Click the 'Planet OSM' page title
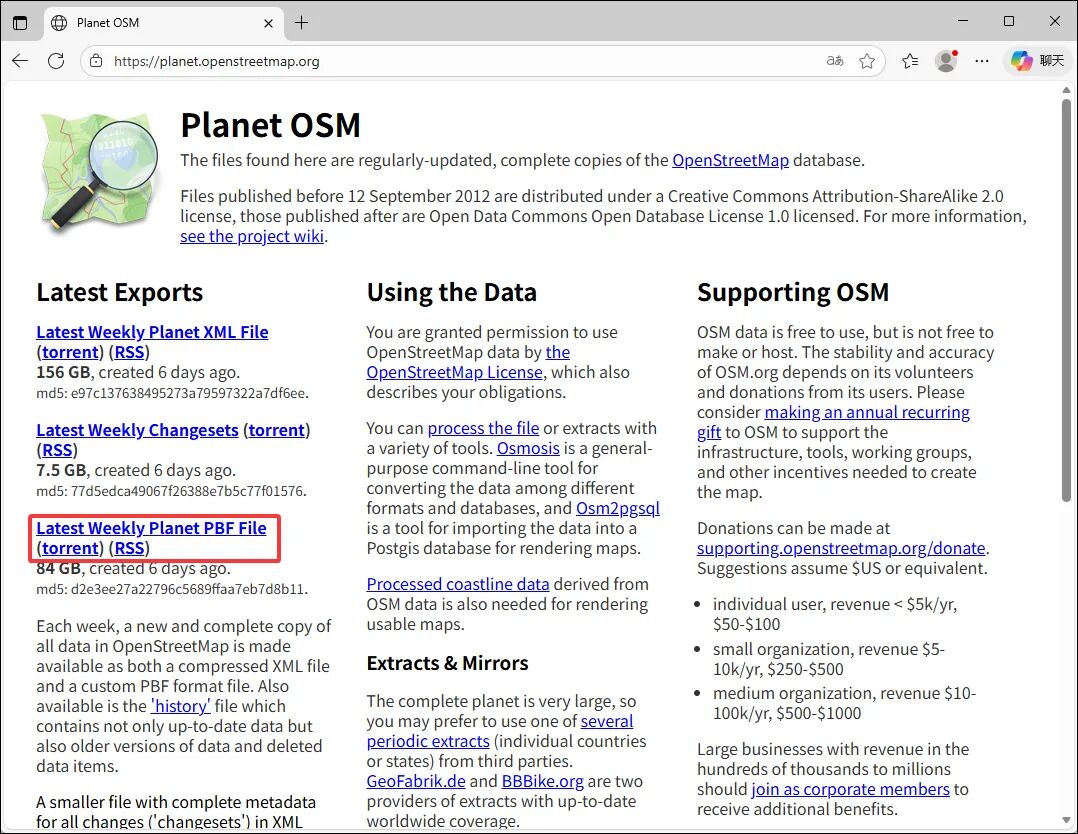 270,125
